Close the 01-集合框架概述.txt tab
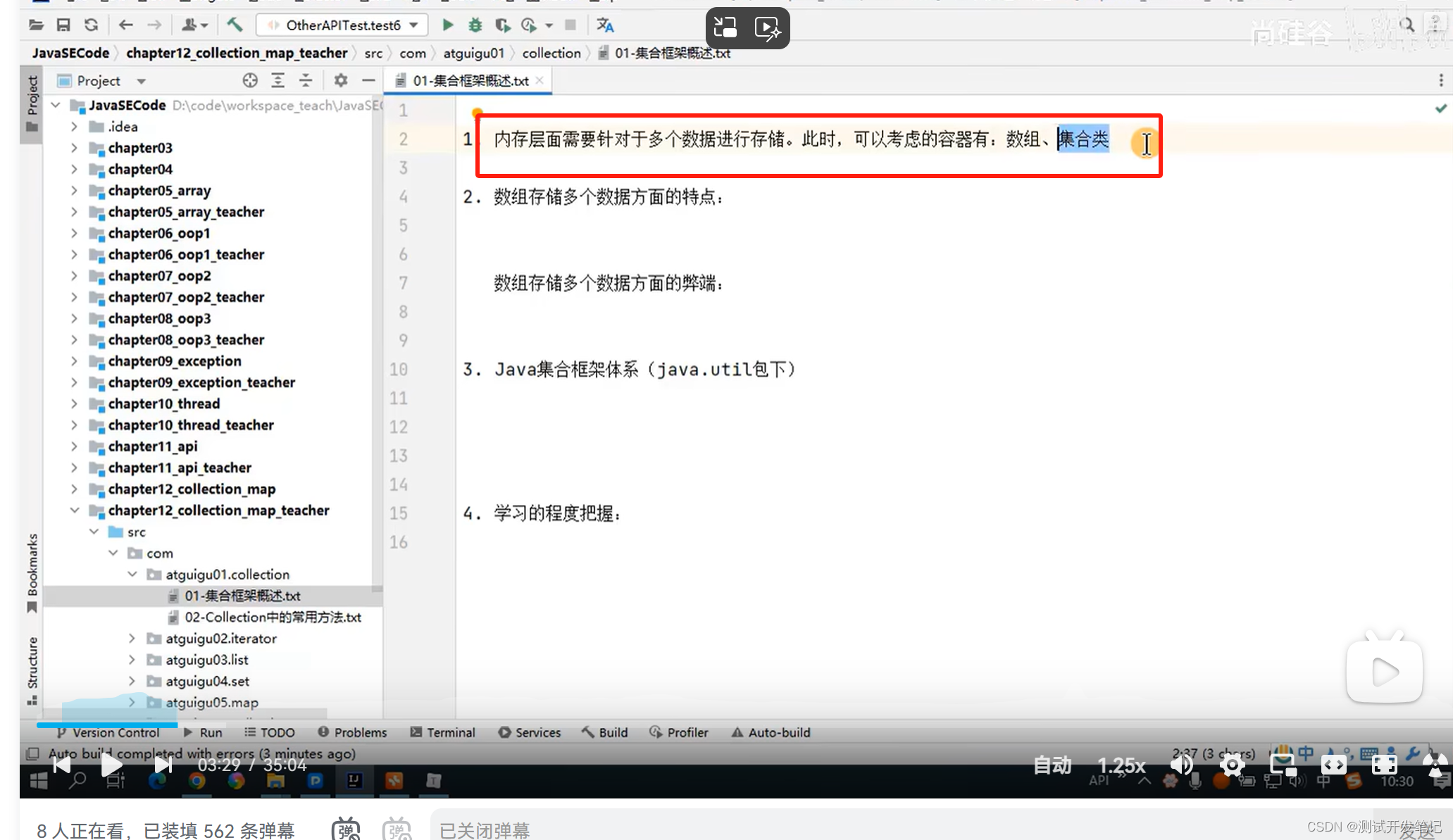 (x=540, y=80)
